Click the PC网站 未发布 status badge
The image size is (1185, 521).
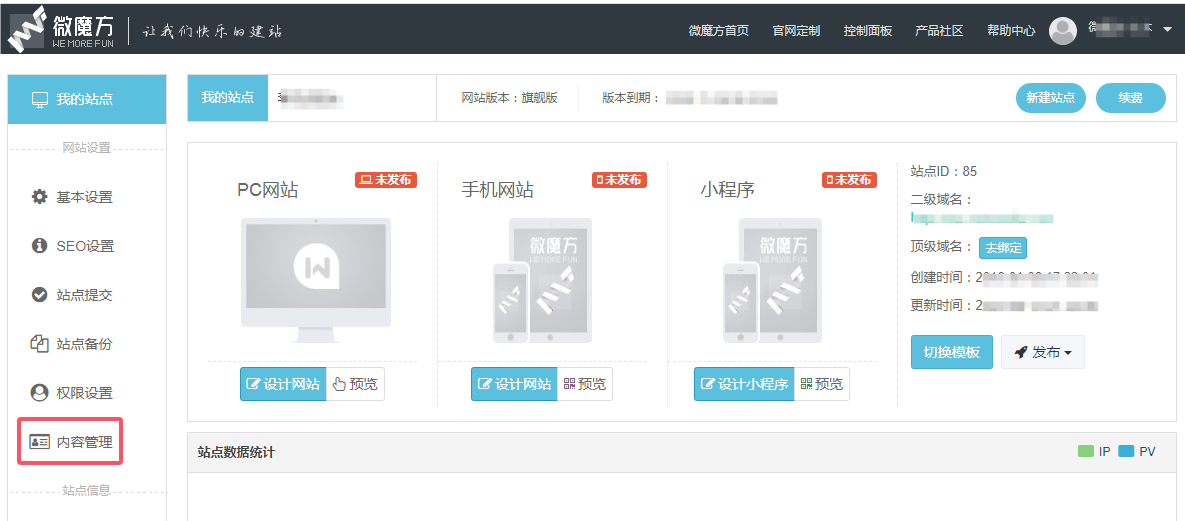point(386,180)
